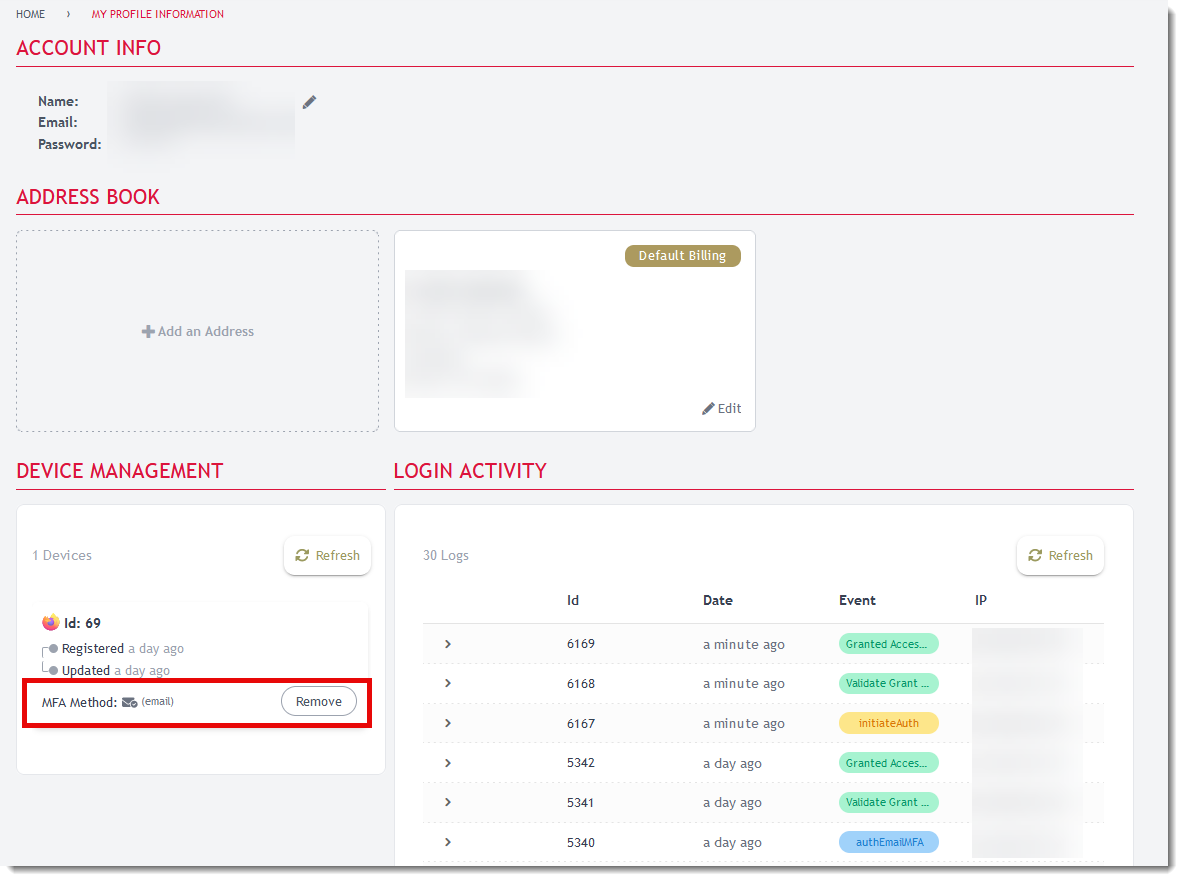This screenshot has height=881, width=1183.
Task: Click the refresh icon in Device Management
Action: click(303, 555)
